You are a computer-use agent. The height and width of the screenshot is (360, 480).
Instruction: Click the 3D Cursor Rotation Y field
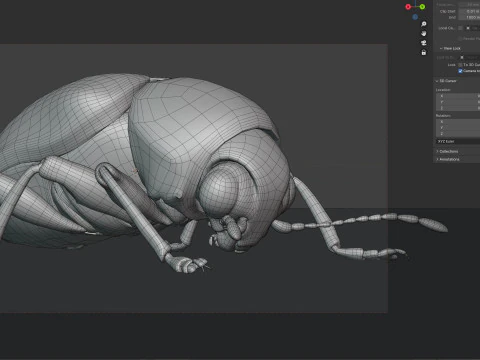pyautogui.click(x=458, y=128)
